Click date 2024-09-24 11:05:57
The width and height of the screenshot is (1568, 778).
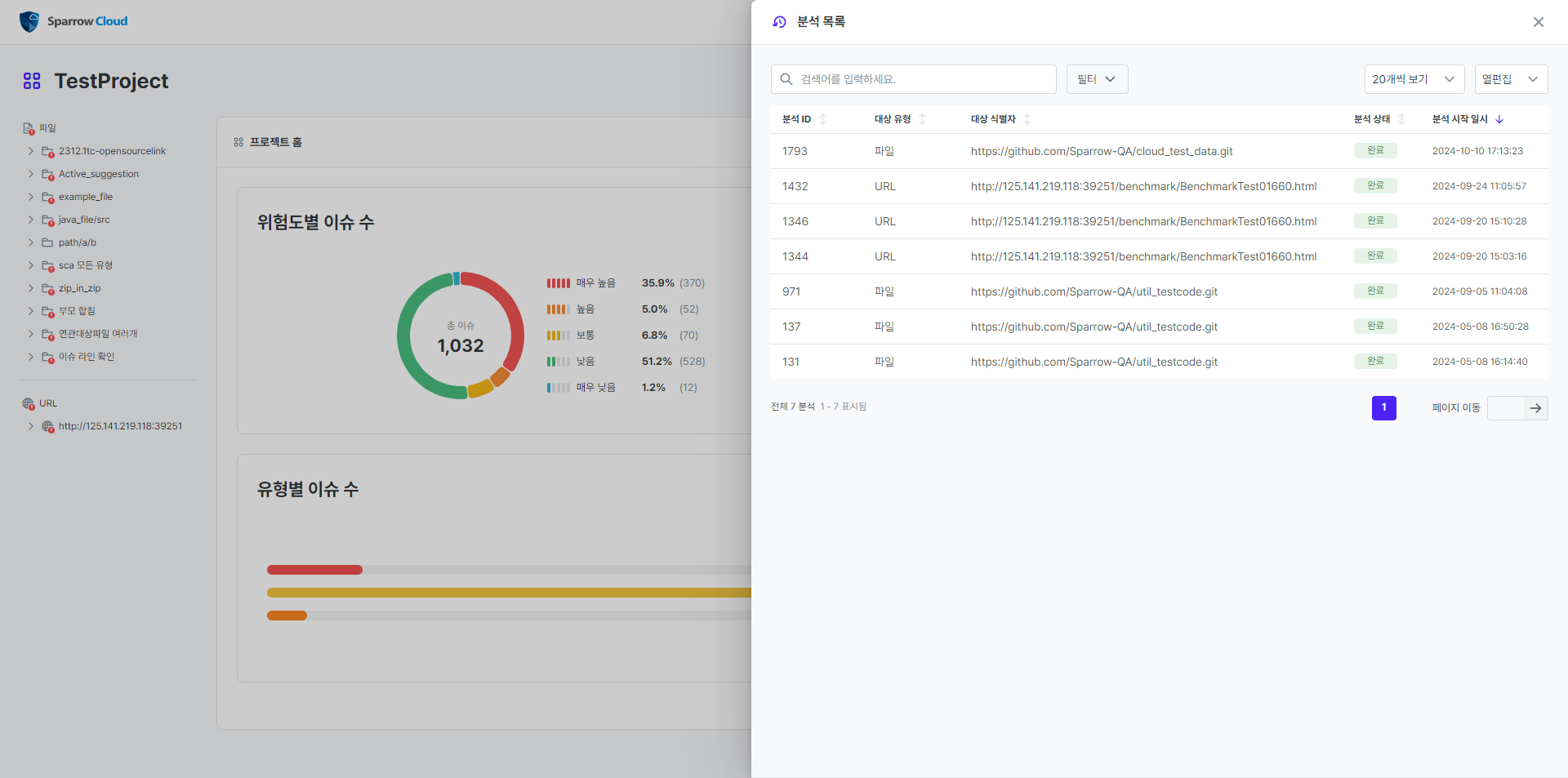pyautogui.click(x=1479, y=186)
